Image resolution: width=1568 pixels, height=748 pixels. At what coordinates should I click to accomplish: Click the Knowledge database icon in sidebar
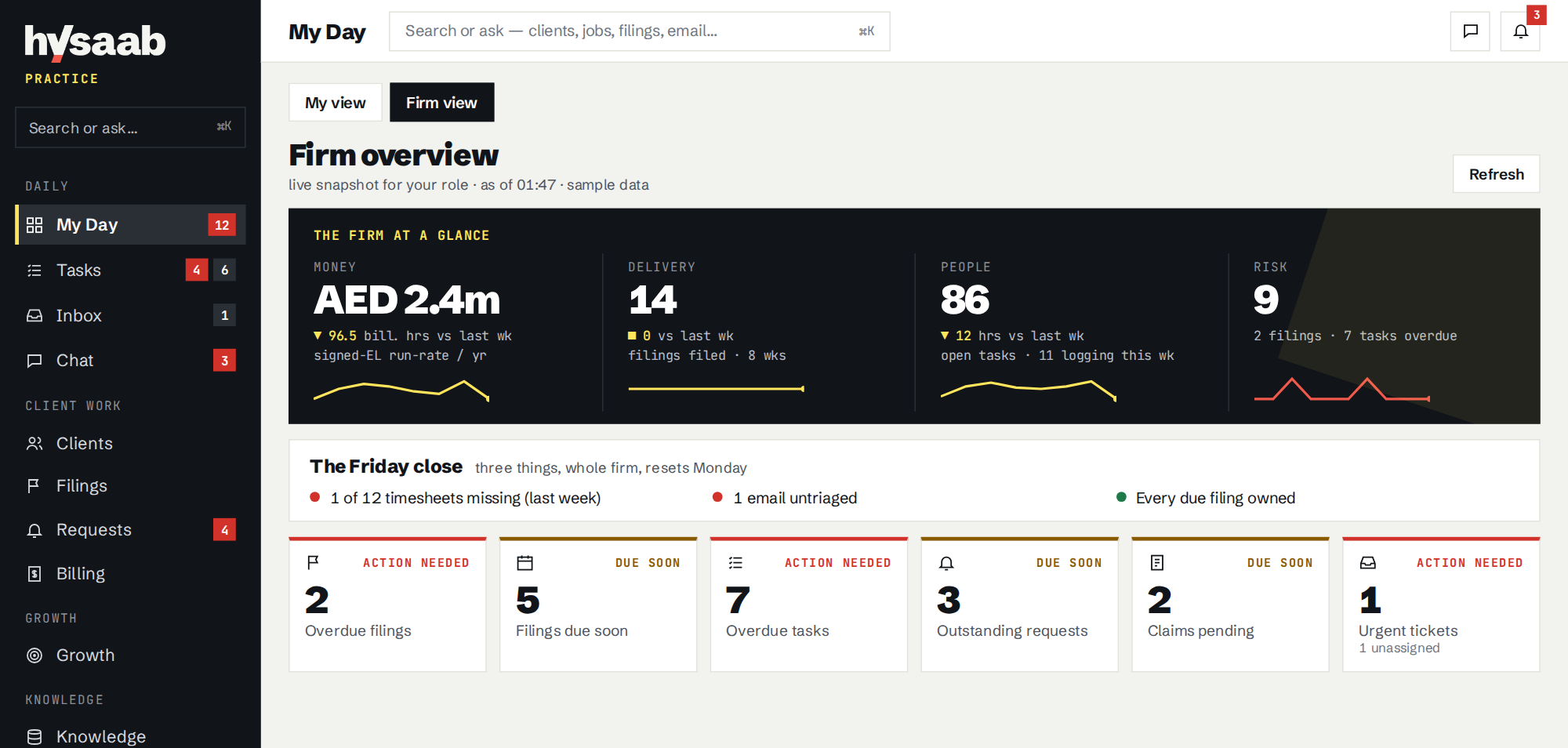click(x=34, y=737)
